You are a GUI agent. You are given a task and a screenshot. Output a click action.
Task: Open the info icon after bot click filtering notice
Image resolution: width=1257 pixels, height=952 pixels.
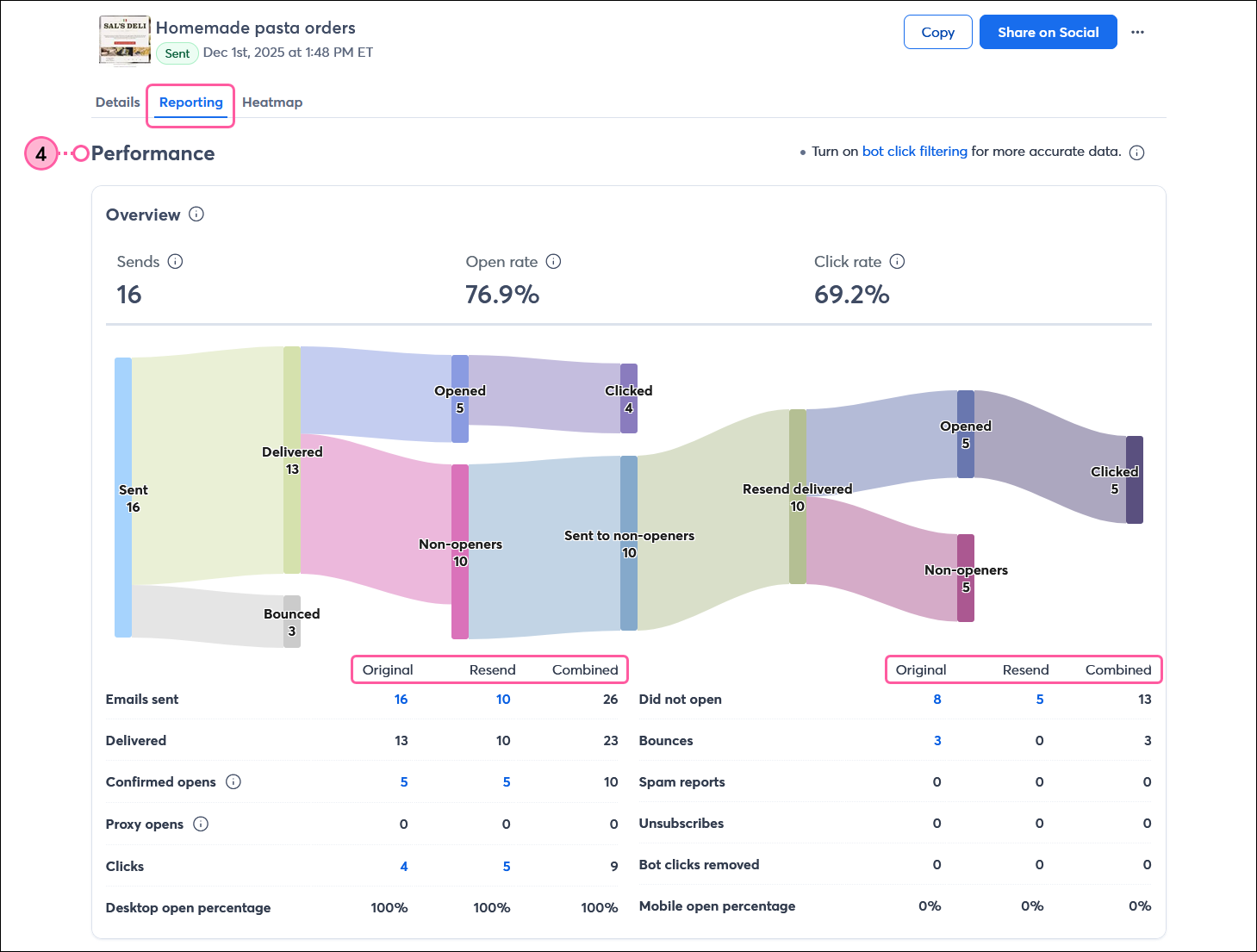(1137, 152)
